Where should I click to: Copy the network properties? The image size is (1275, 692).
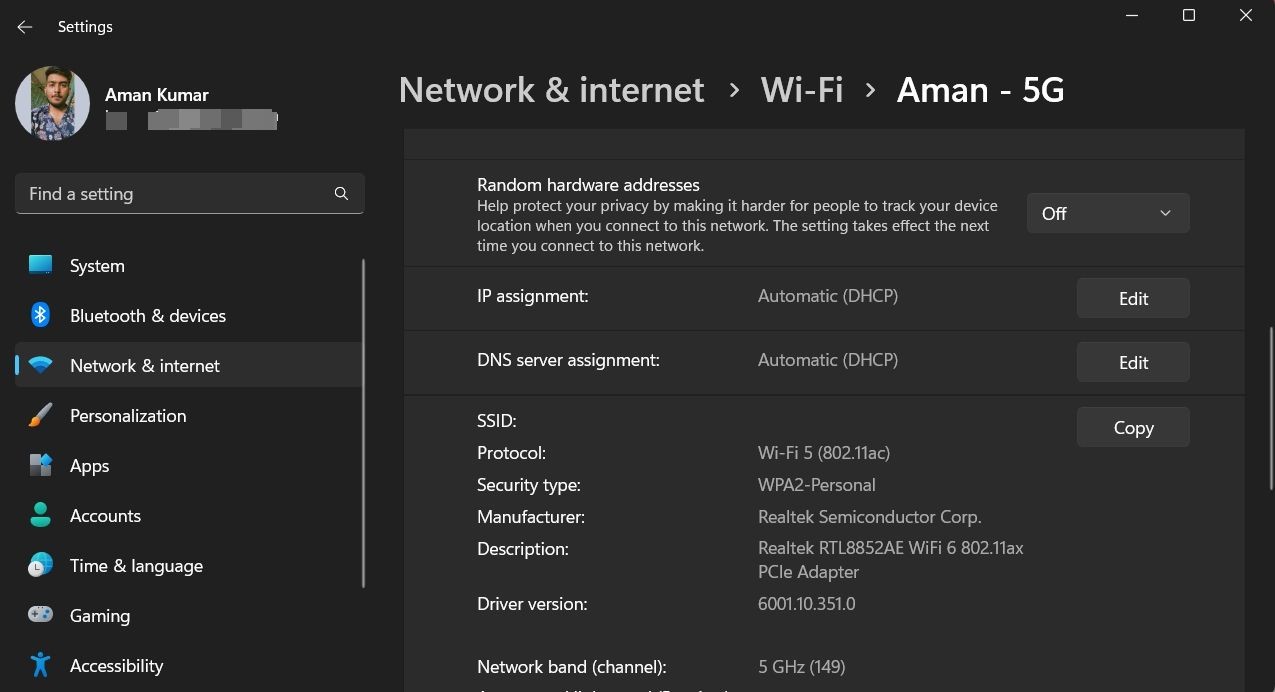pyautogui.click(x=1133, y=427)
